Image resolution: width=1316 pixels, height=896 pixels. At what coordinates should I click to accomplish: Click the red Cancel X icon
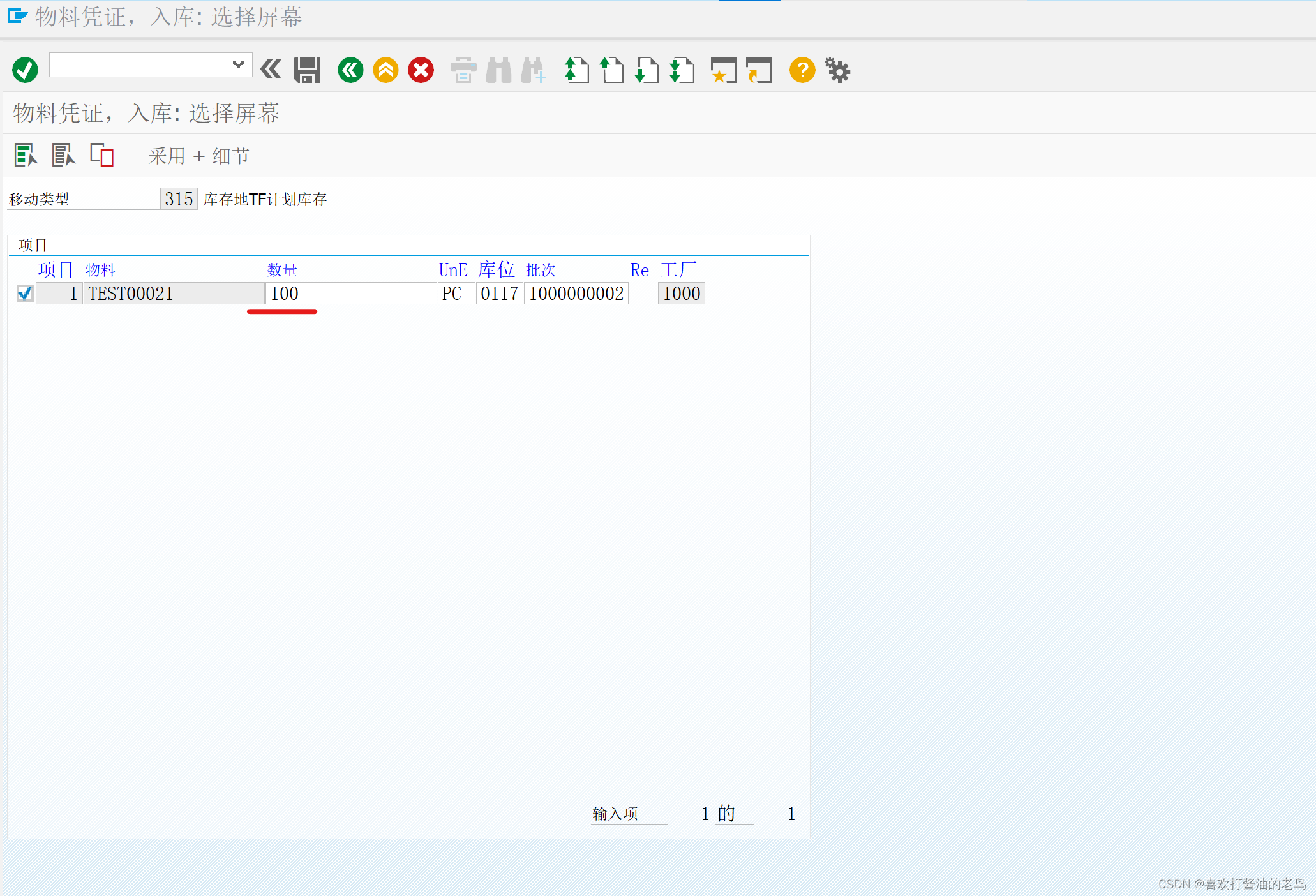(421, 70)
